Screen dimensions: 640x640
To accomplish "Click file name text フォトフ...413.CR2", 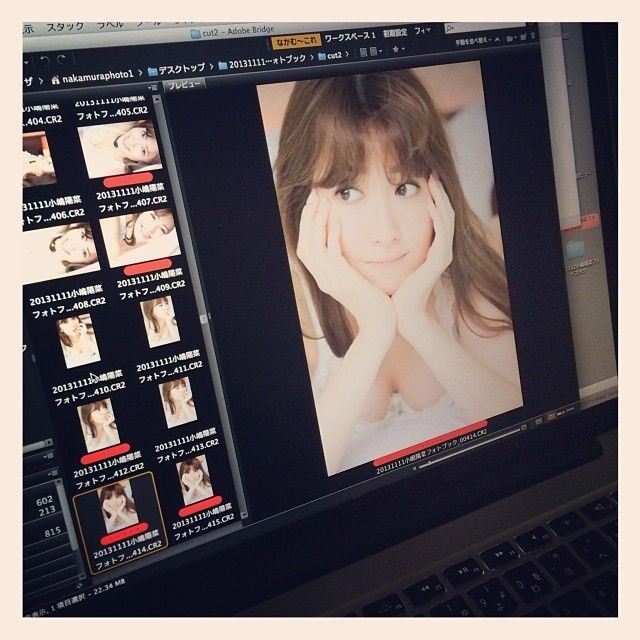I will click(x=188, y=451).
